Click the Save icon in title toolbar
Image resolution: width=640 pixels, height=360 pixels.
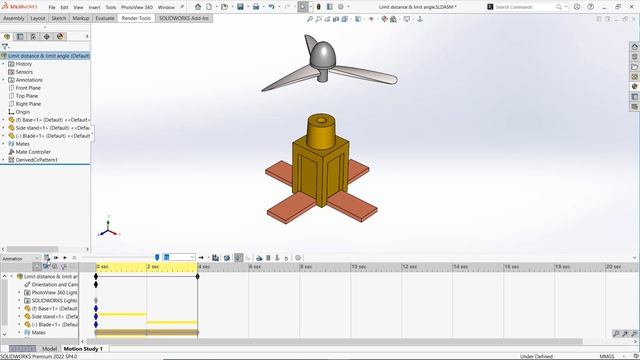point(240,7)
